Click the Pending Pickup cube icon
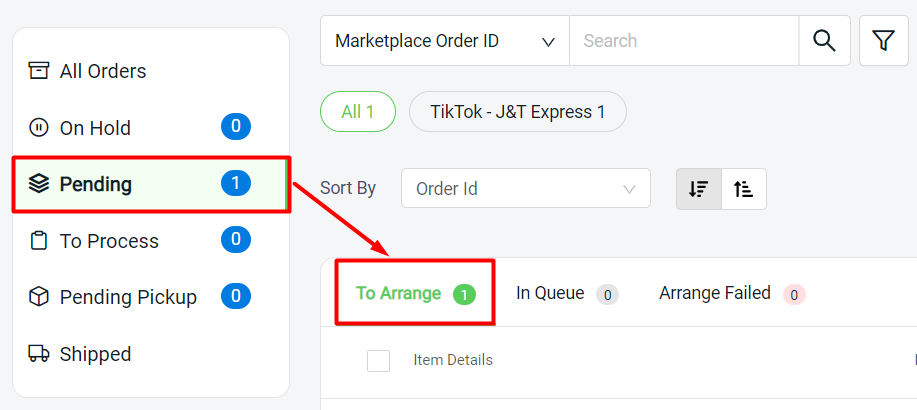The width and height of the screenshot is (917, 410). (39, 297)
